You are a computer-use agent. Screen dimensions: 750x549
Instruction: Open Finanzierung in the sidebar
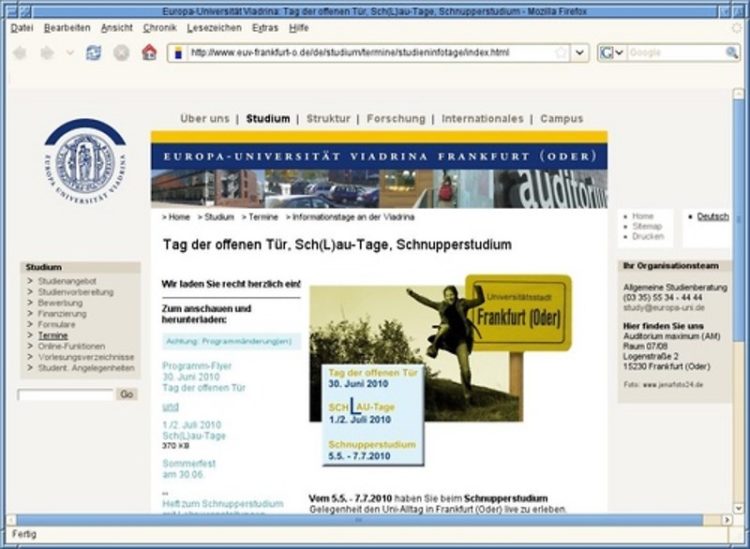(x=62, y=314)
